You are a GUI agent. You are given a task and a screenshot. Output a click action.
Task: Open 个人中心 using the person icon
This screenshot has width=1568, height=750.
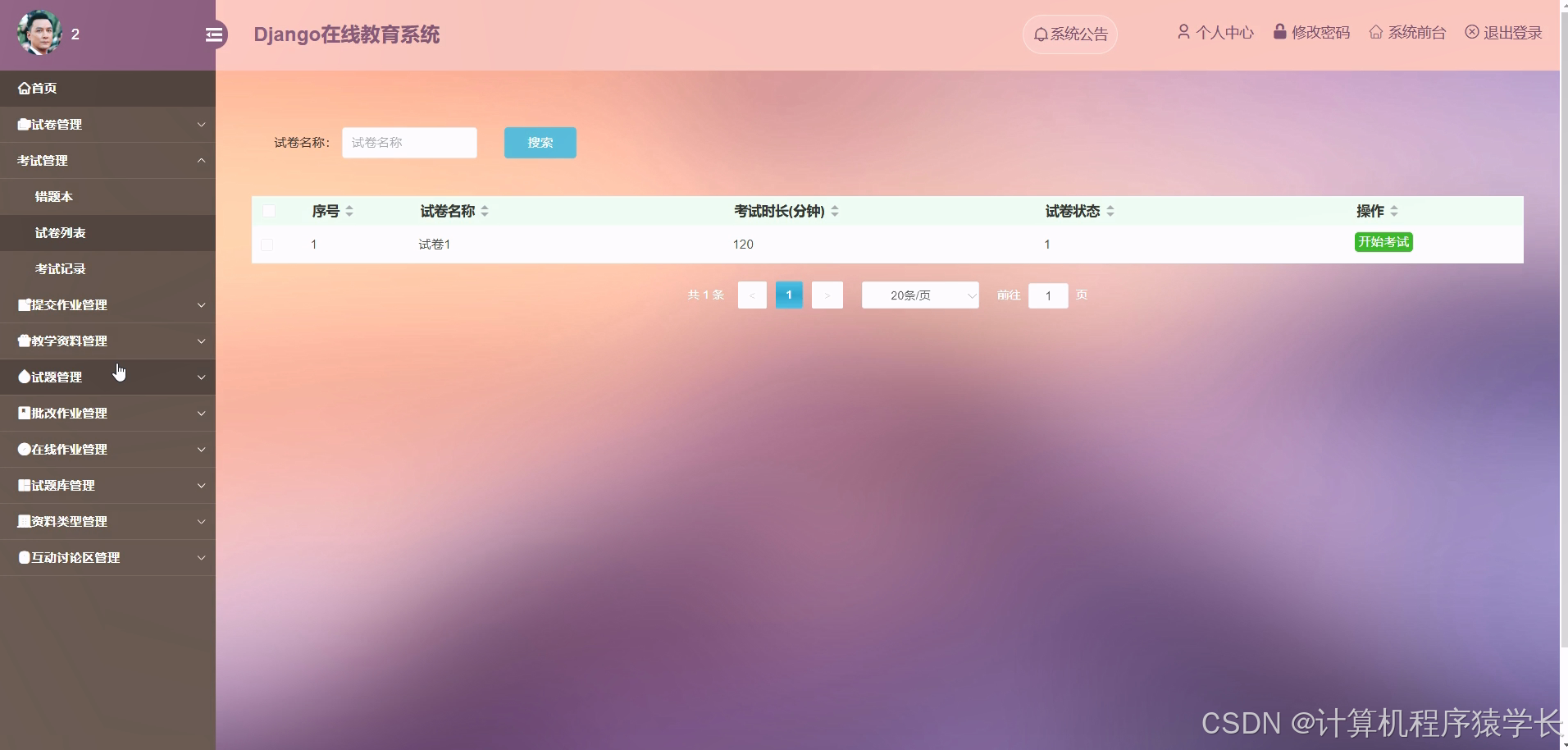[x=1184, y=32]
